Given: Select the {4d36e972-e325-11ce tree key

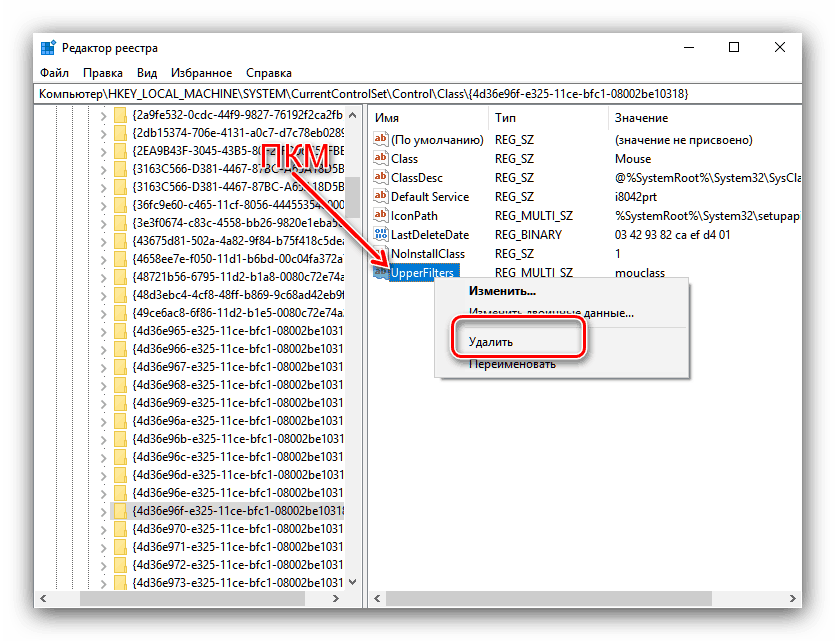Looking at the screenshot, I should pos(238,565).
